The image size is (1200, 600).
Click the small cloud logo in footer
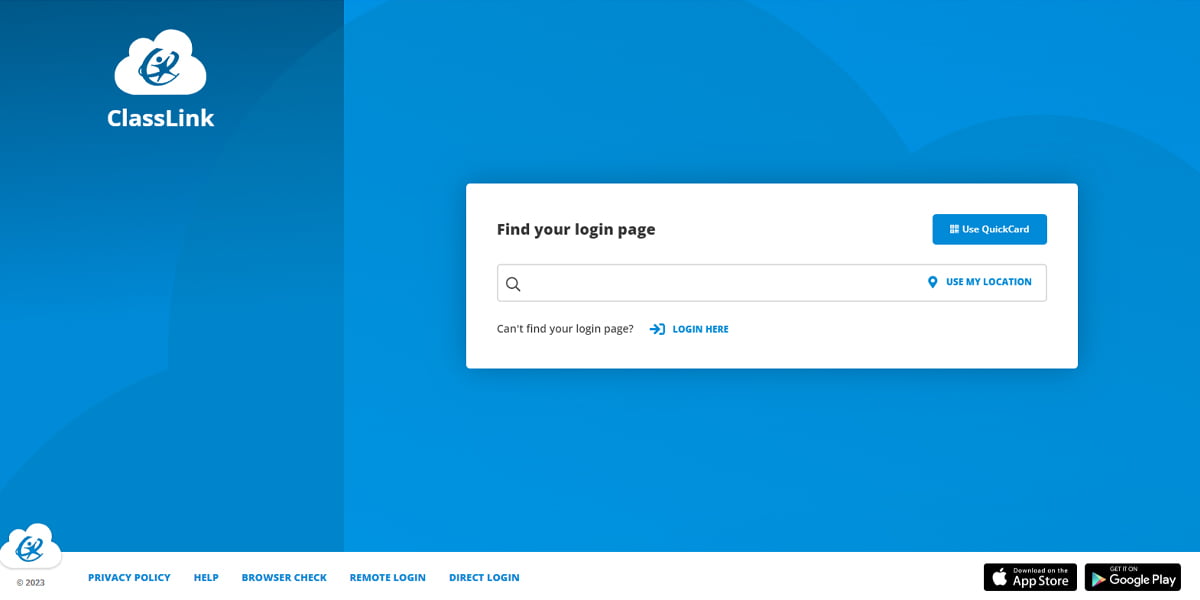click(x=30, y=546)
